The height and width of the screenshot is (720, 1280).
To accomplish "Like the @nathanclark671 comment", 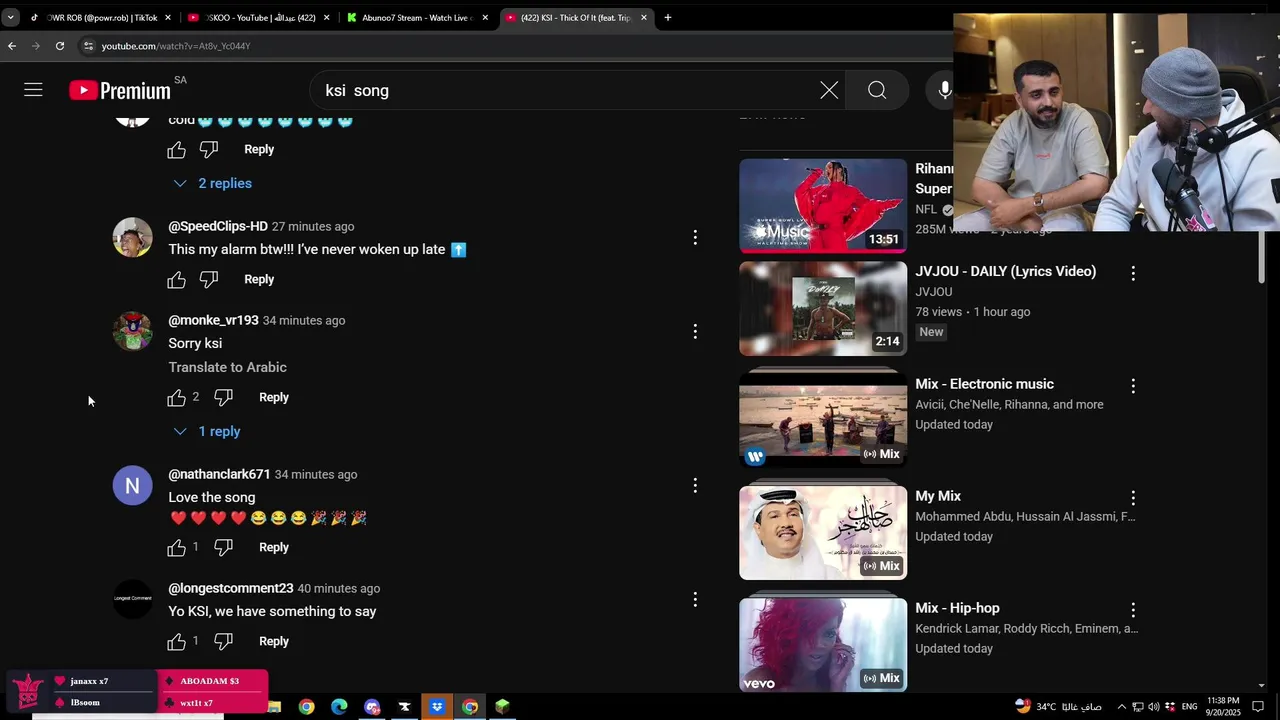I will coord(176,548).
